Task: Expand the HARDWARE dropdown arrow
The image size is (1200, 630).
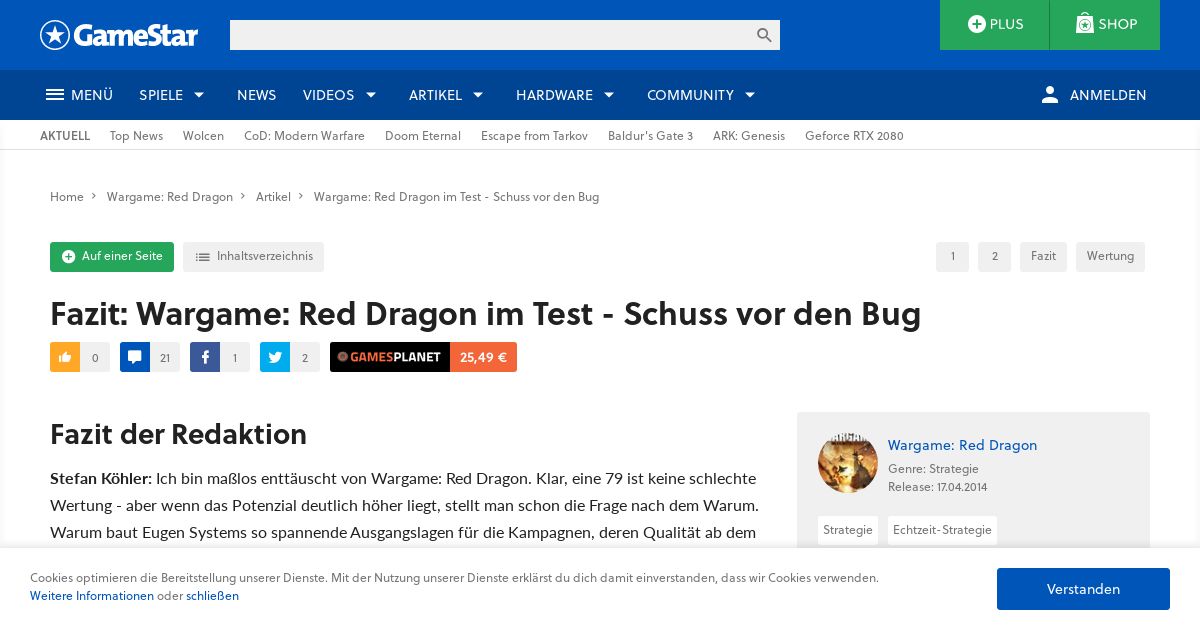Action: click(608, 95)
